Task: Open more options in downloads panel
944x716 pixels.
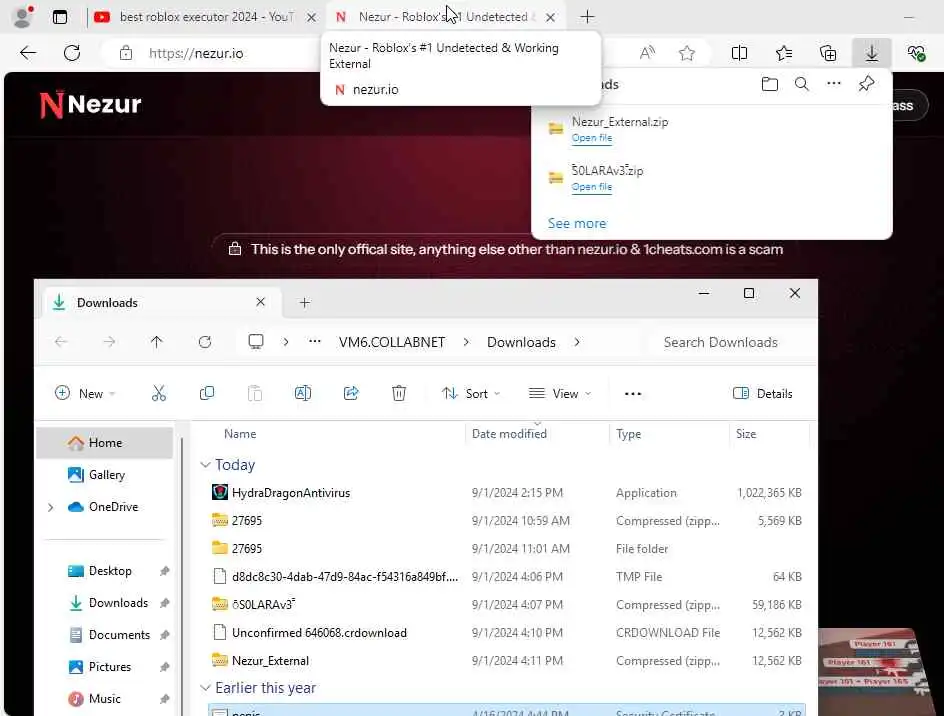Action: pyautogui.click(x=834, y=84)
